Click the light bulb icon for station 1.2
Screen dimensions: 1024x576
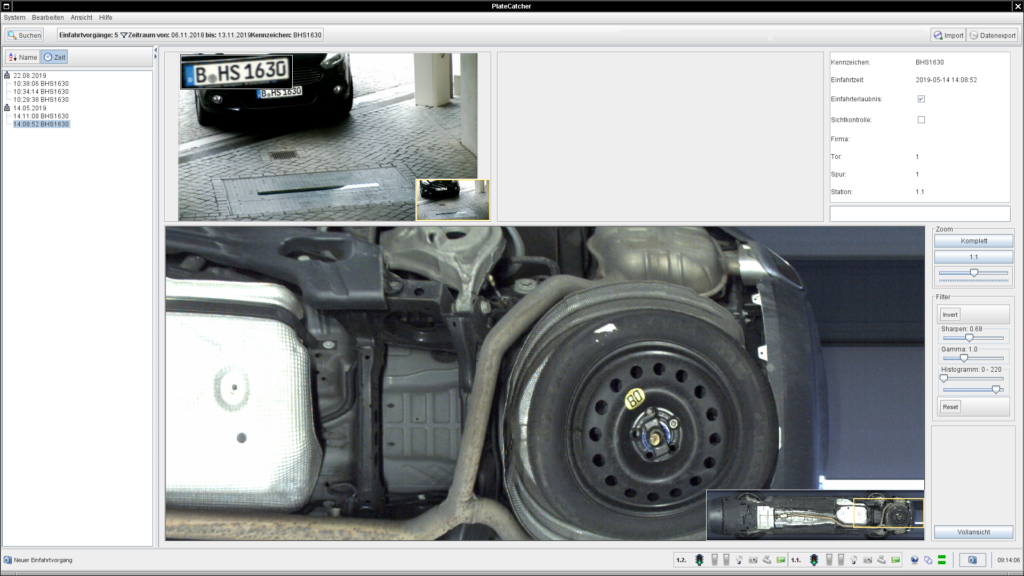coord(739,560)
